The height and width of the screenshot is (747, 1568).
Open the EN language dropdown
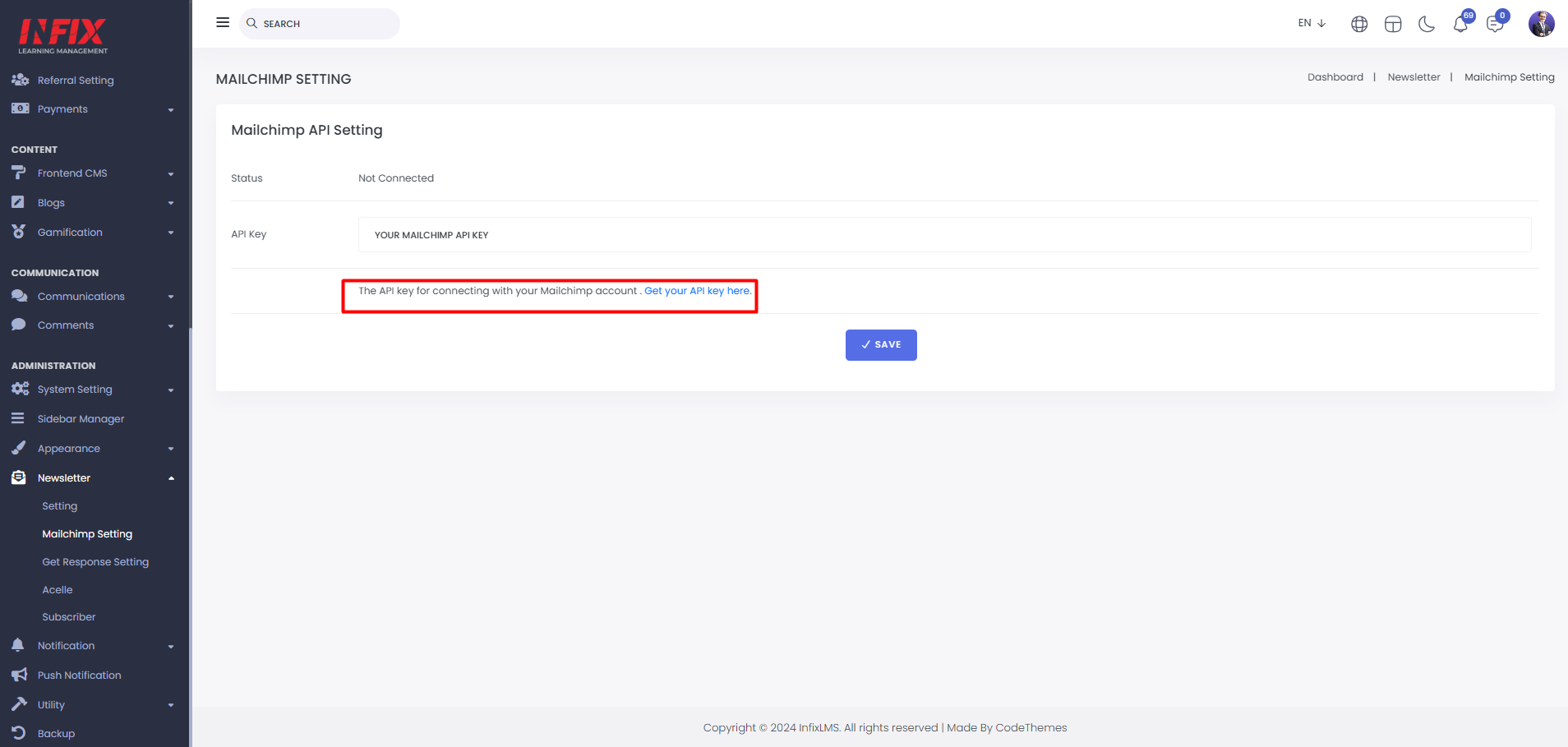pyautogui.click(x=1312, y=23)
